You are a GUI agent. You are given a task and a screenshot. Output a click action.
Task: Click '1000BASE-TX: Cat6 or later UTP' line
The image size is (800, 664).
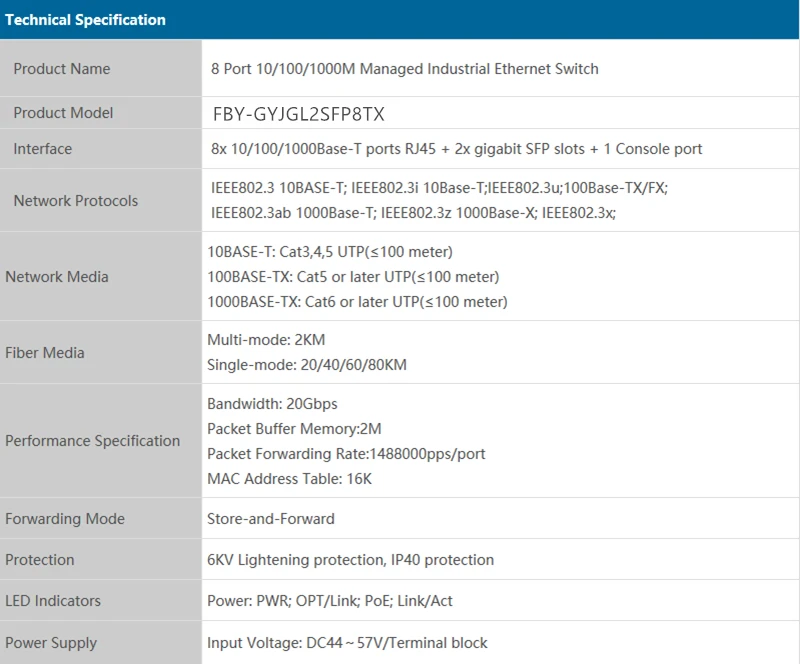pos(357,302)
